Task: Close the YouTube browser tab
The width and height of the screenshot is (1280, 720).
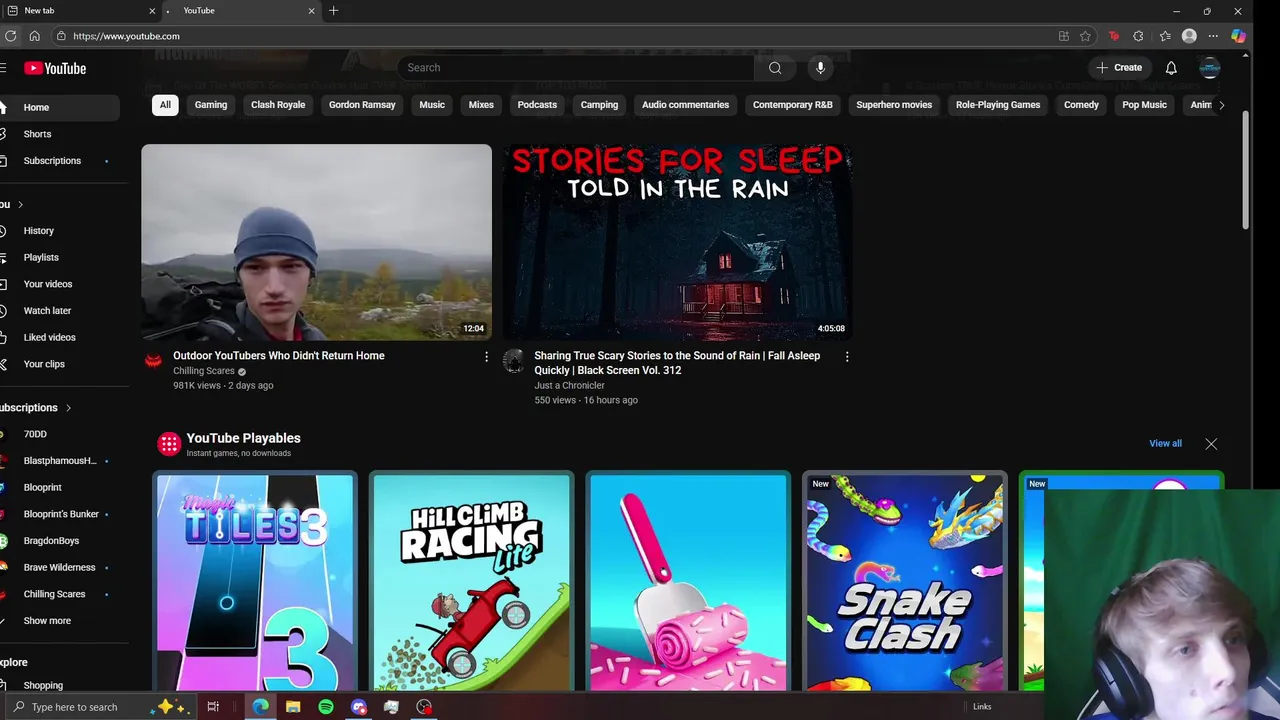Action: pos(312,11)
